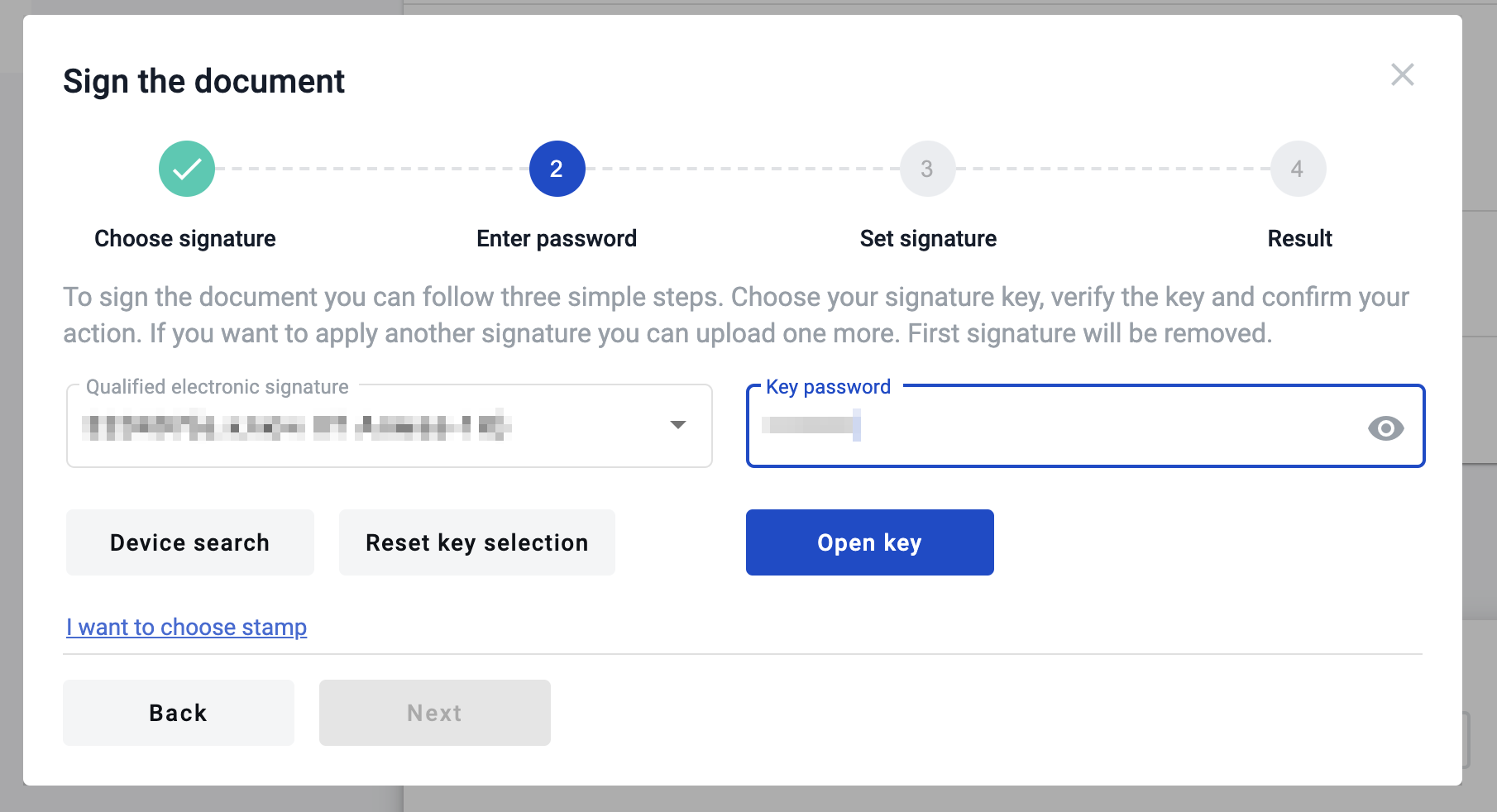Select the Set signature step label
1497x812 pixels.
(928, 238)
